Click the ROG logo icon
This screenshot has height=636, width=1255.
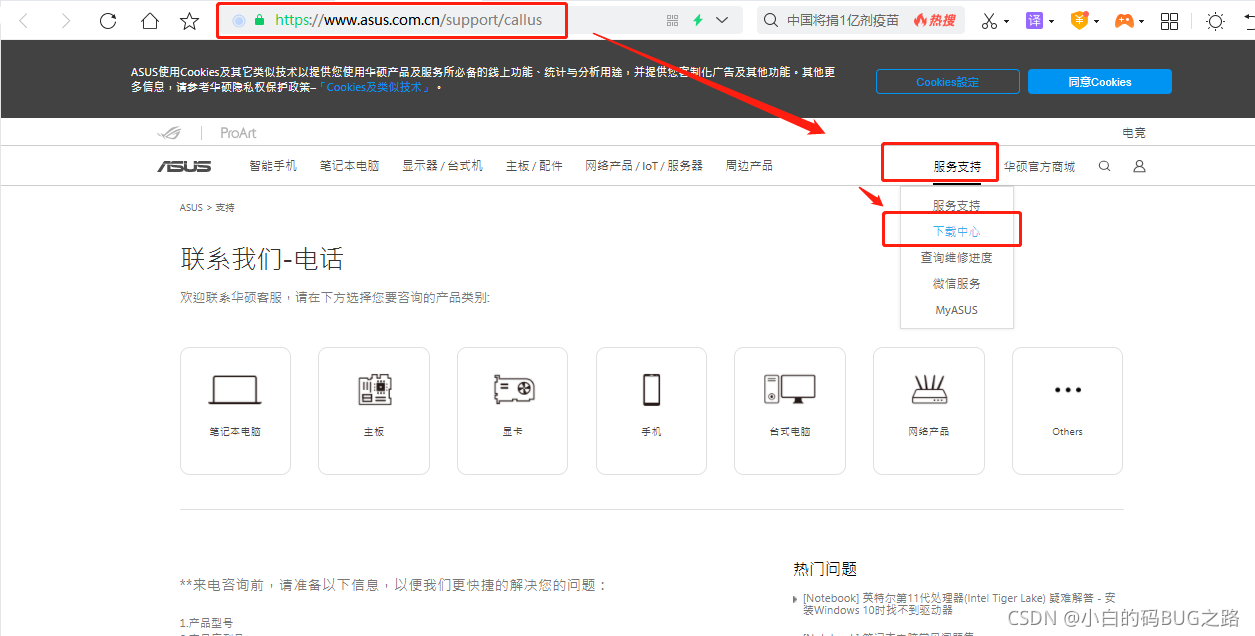[169, 133]
